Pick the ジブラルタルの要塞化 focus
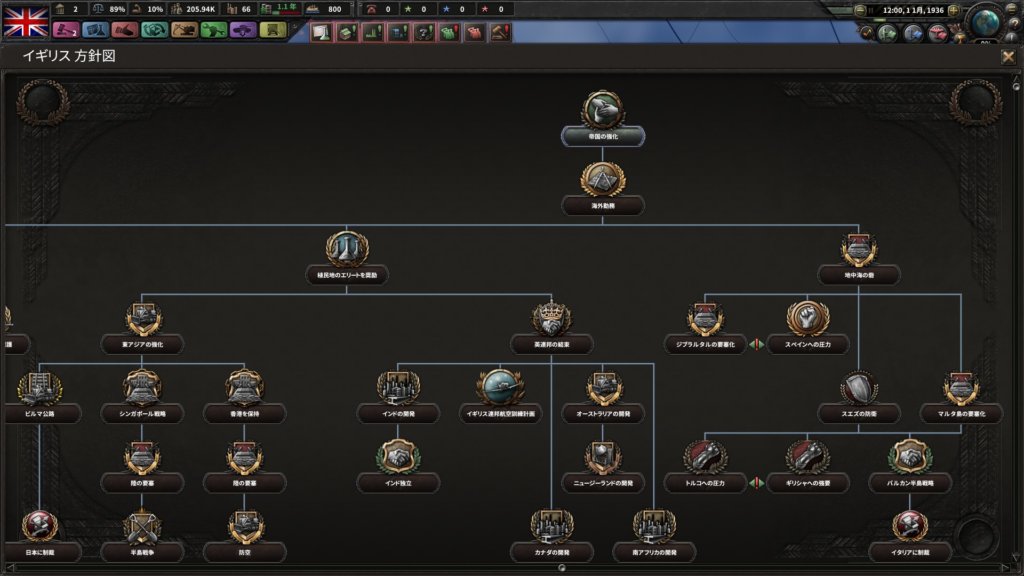The image size is (1024, 576). click(x=705, y=327)
